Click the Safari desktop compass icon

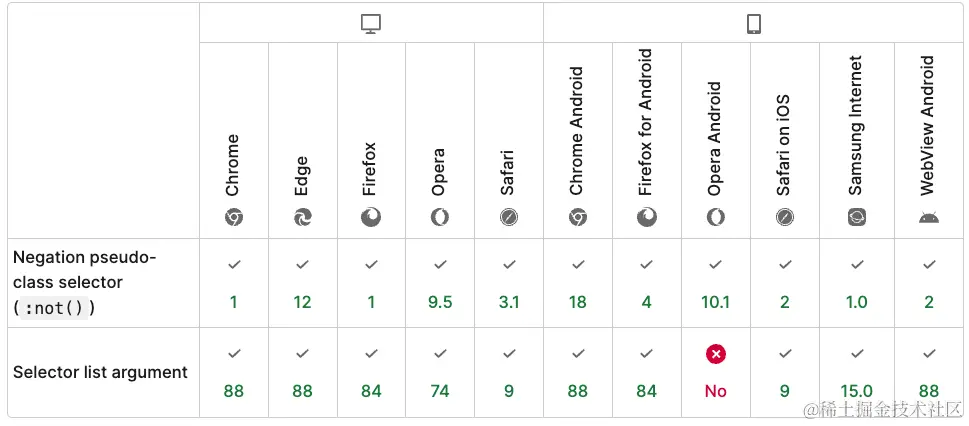(x=509, y=217)
